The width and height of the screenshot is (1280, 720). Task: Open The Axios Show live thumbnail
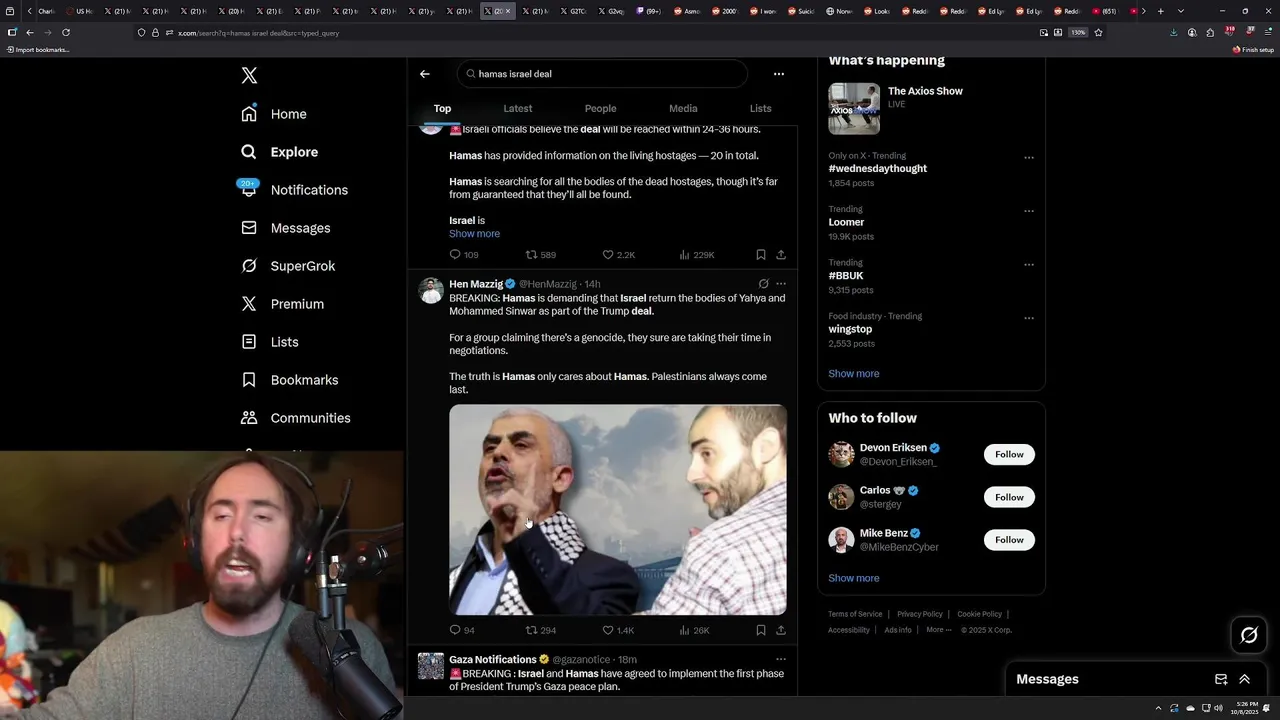pos(854,108)
